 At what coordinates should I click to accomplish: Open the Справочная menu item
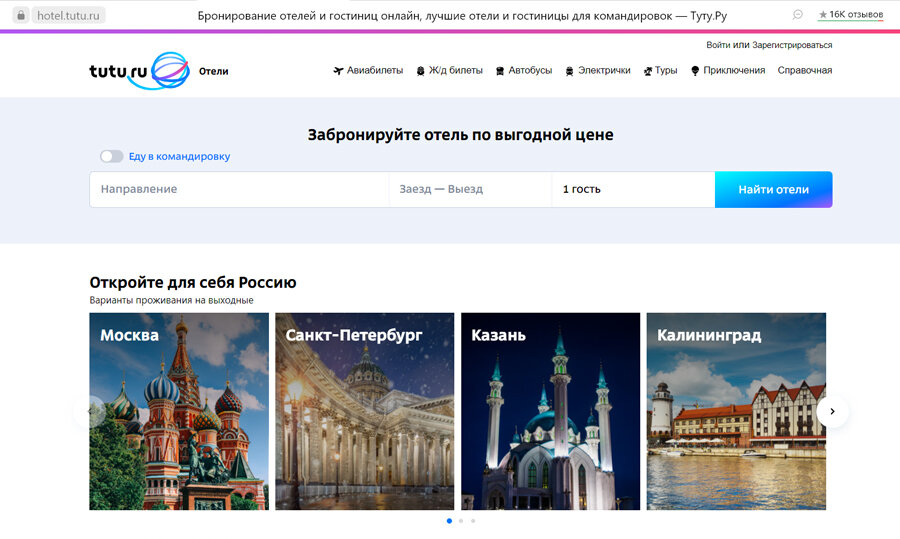(805, 70)
